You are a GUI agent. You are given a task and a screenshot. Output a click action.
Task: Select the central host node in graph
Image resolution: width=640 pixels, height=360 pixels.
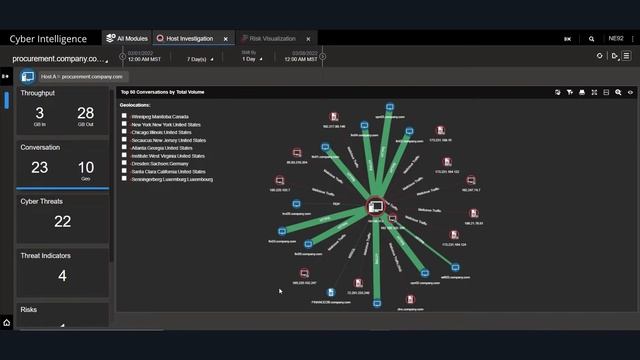pyautogui.click(x=376, y=207)
